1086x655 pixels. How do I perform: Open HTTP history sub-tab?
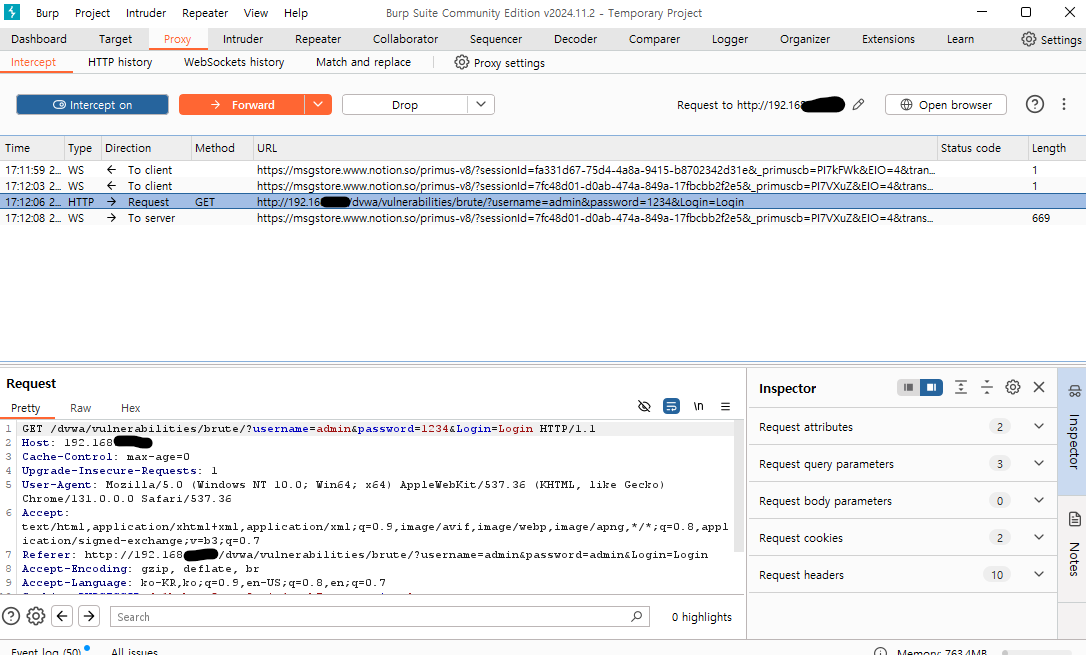(x=120, y=62)
